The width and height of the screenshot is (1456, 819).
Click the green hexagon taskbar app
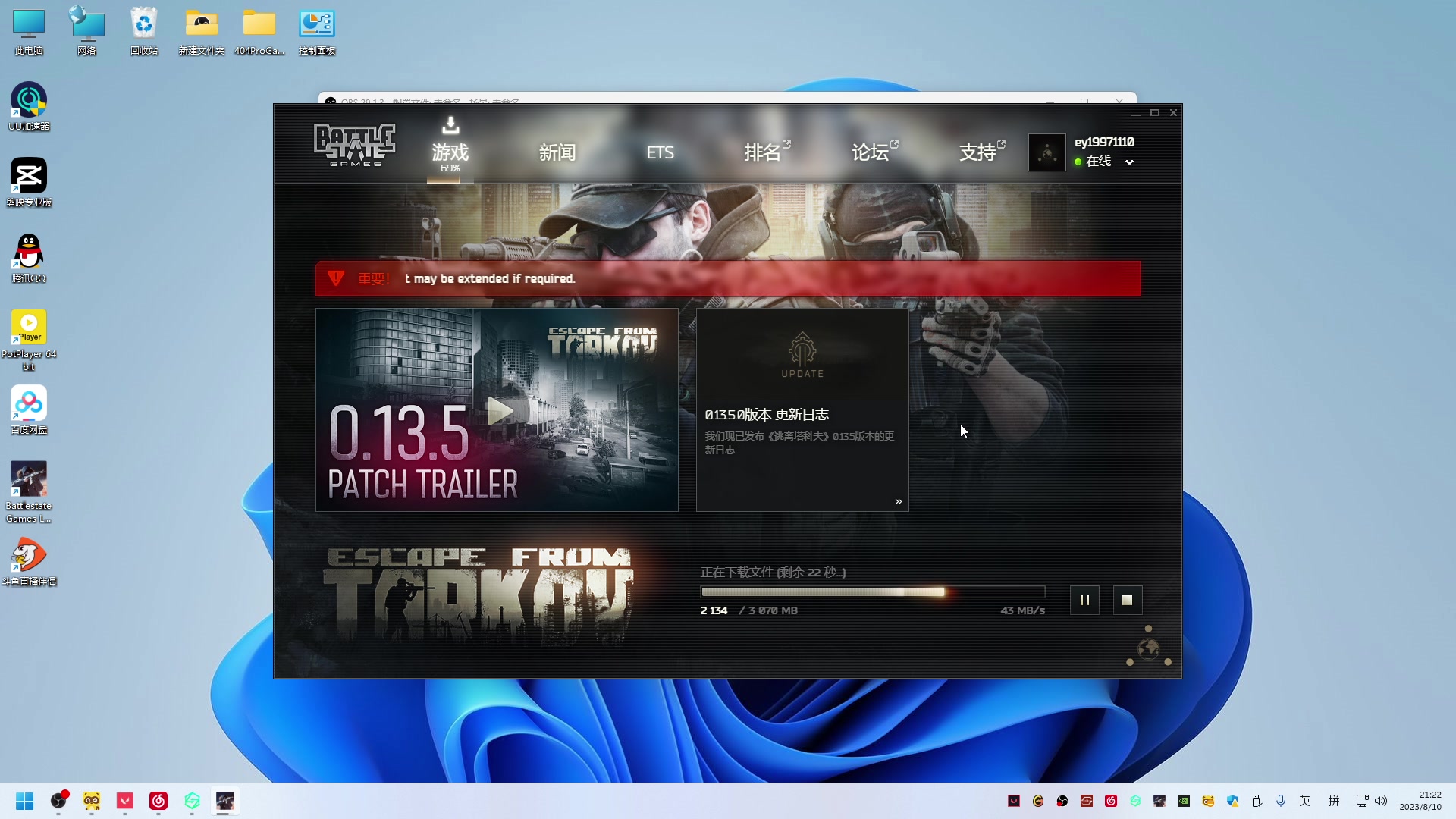[x=192, y=801]
